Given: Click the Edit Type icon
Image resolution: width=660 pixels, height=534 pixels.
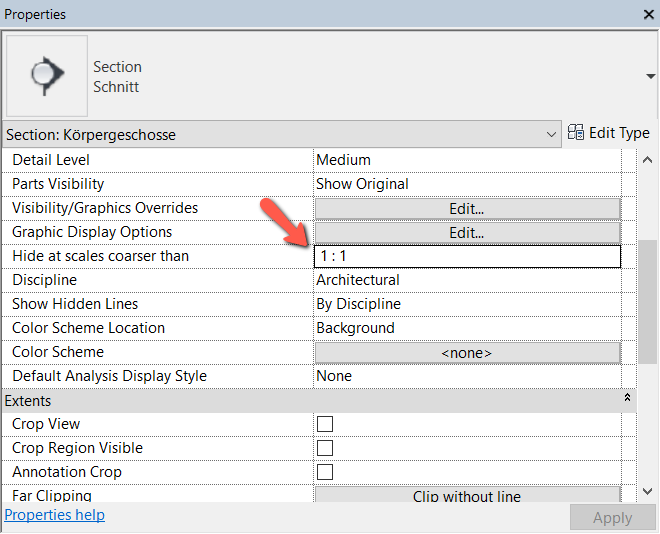Looking at the screenshot, I should 577,132.
